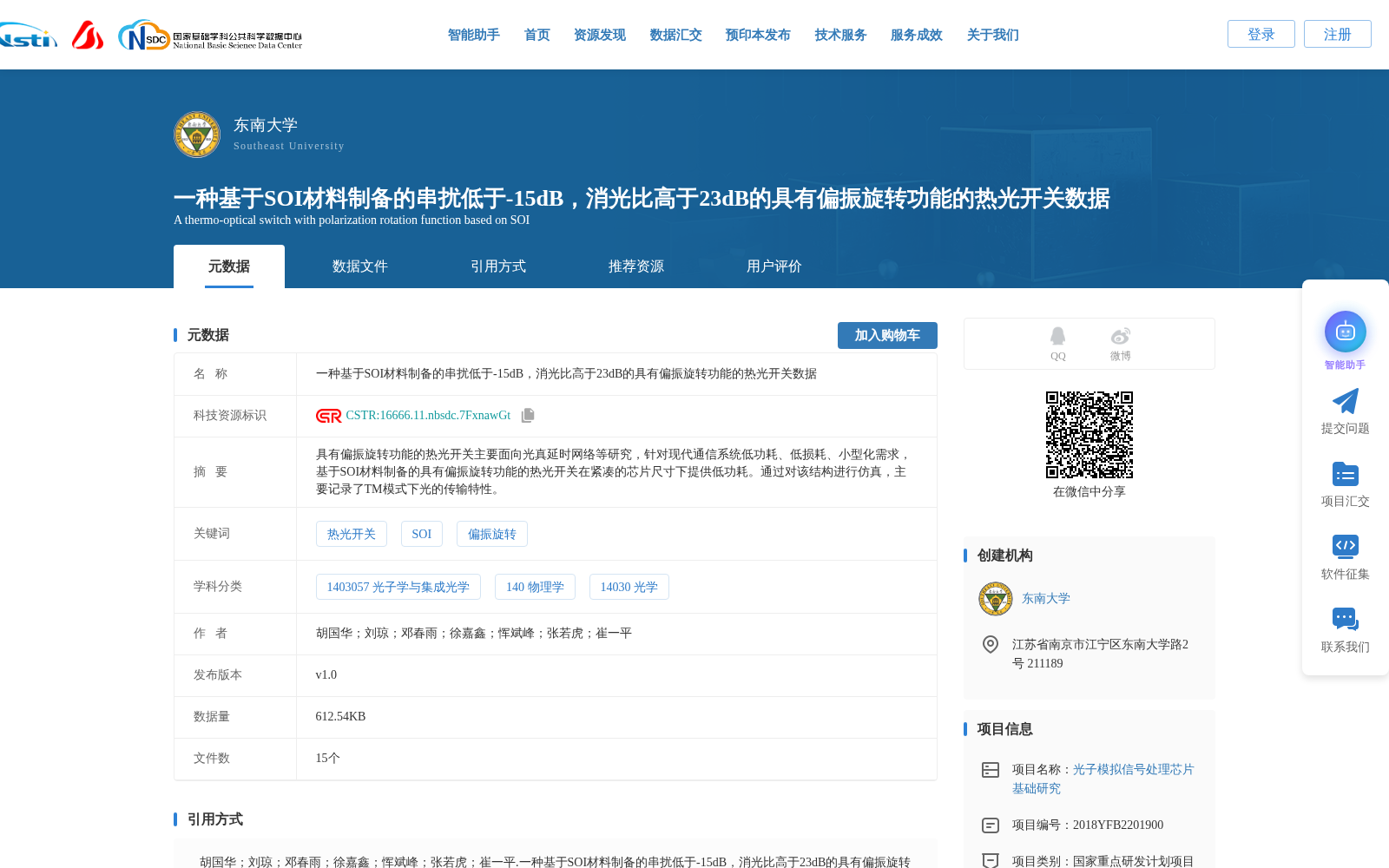Click the Southeast University emblem under 创建机构
The image size is (1389, 868).
[x=996, y=599]
